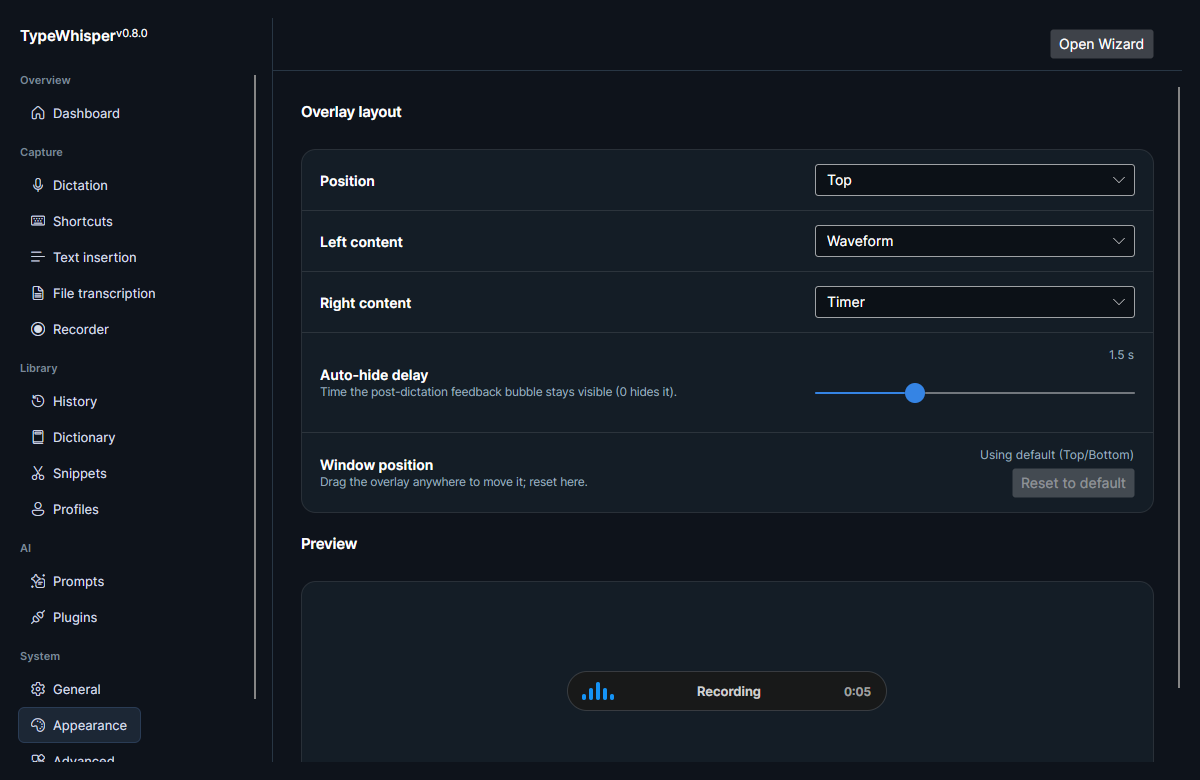This screenshot has width=1200, height=780.
Task: Click the main content vertical scrollbar
Action: 1180,387
